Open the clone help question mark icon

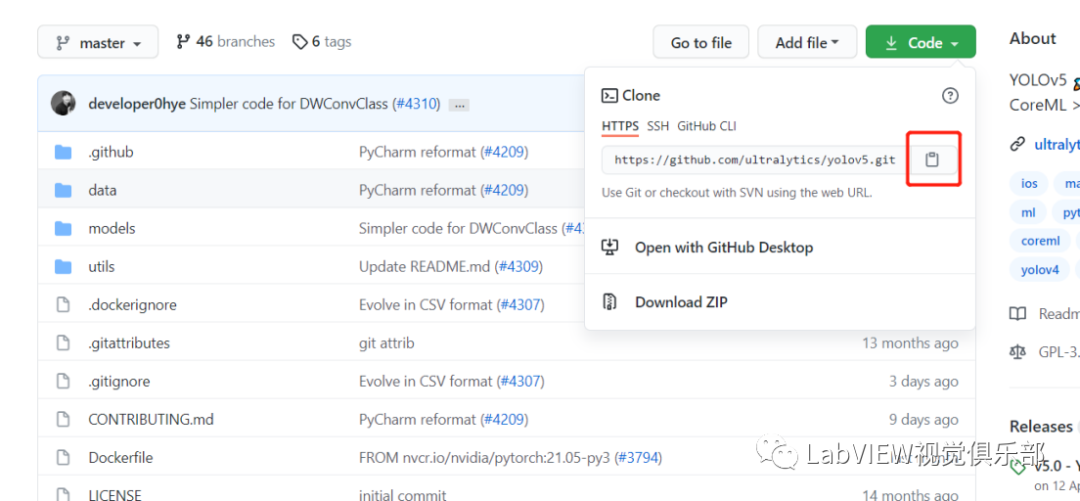click(x=950, y=96)
